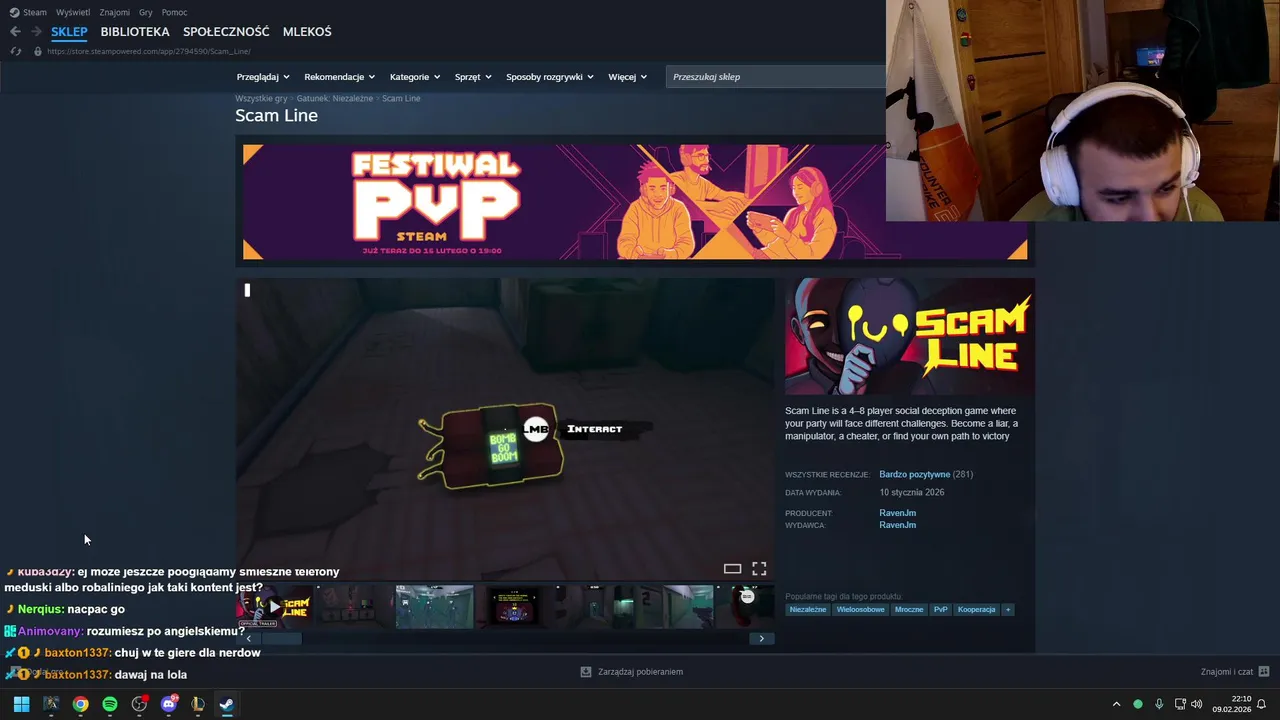The width and height of the screenshot is (1280, 720).
Task: Toggle theater mode on the video player
Action: click(732, 569)
